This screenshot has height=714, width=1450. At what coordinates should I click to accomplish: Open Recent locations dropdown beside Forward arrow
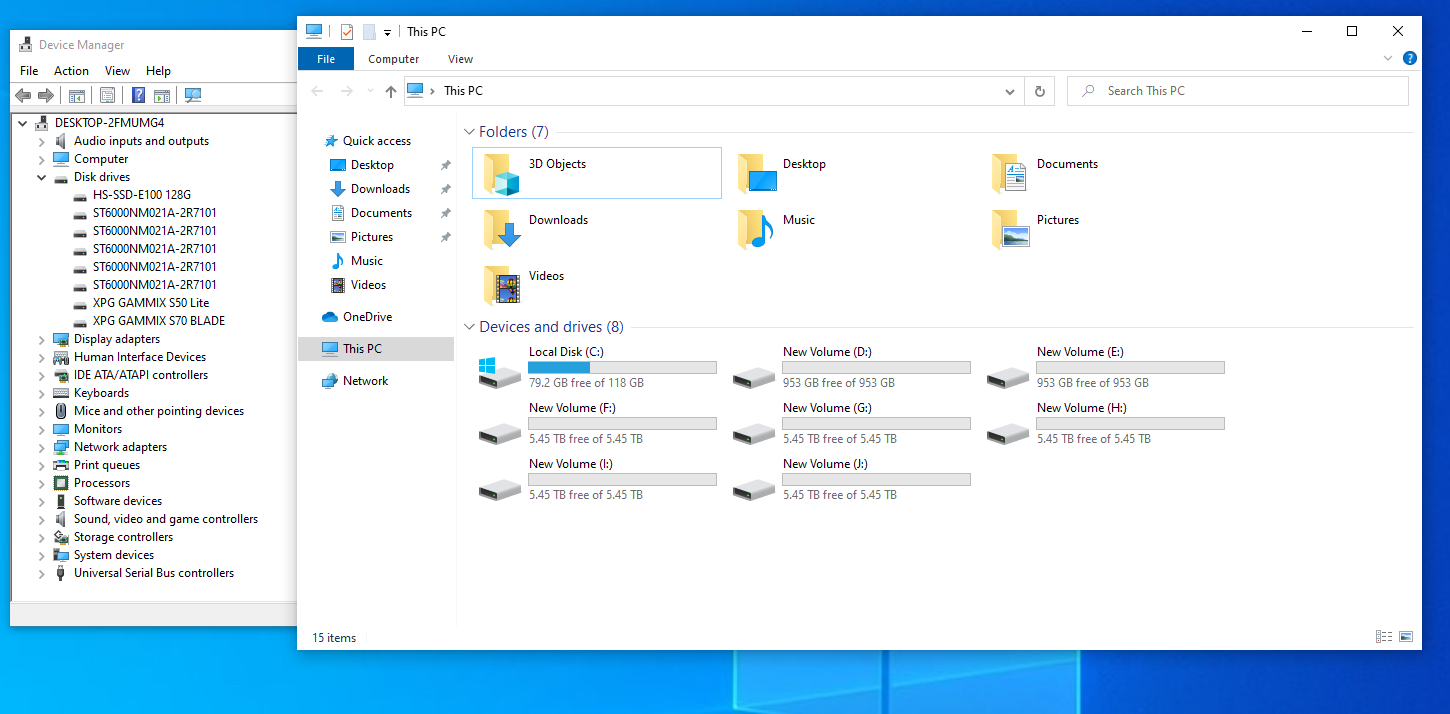tap(370, 91)
